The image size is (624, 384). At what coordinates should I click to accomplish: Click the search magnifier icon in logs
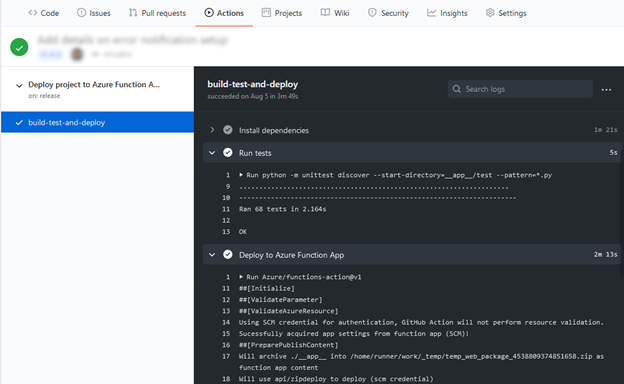pos(457,89)
